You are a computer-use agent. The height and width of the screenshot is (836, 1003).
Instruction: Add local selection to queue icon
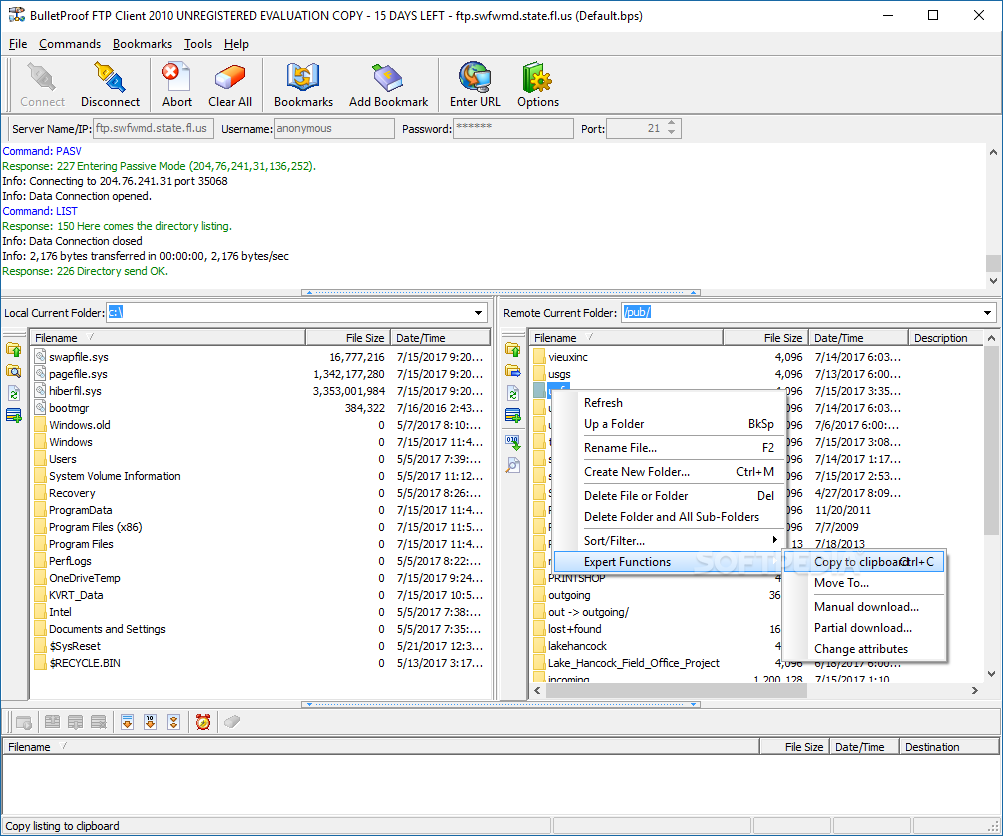point(13,415)
